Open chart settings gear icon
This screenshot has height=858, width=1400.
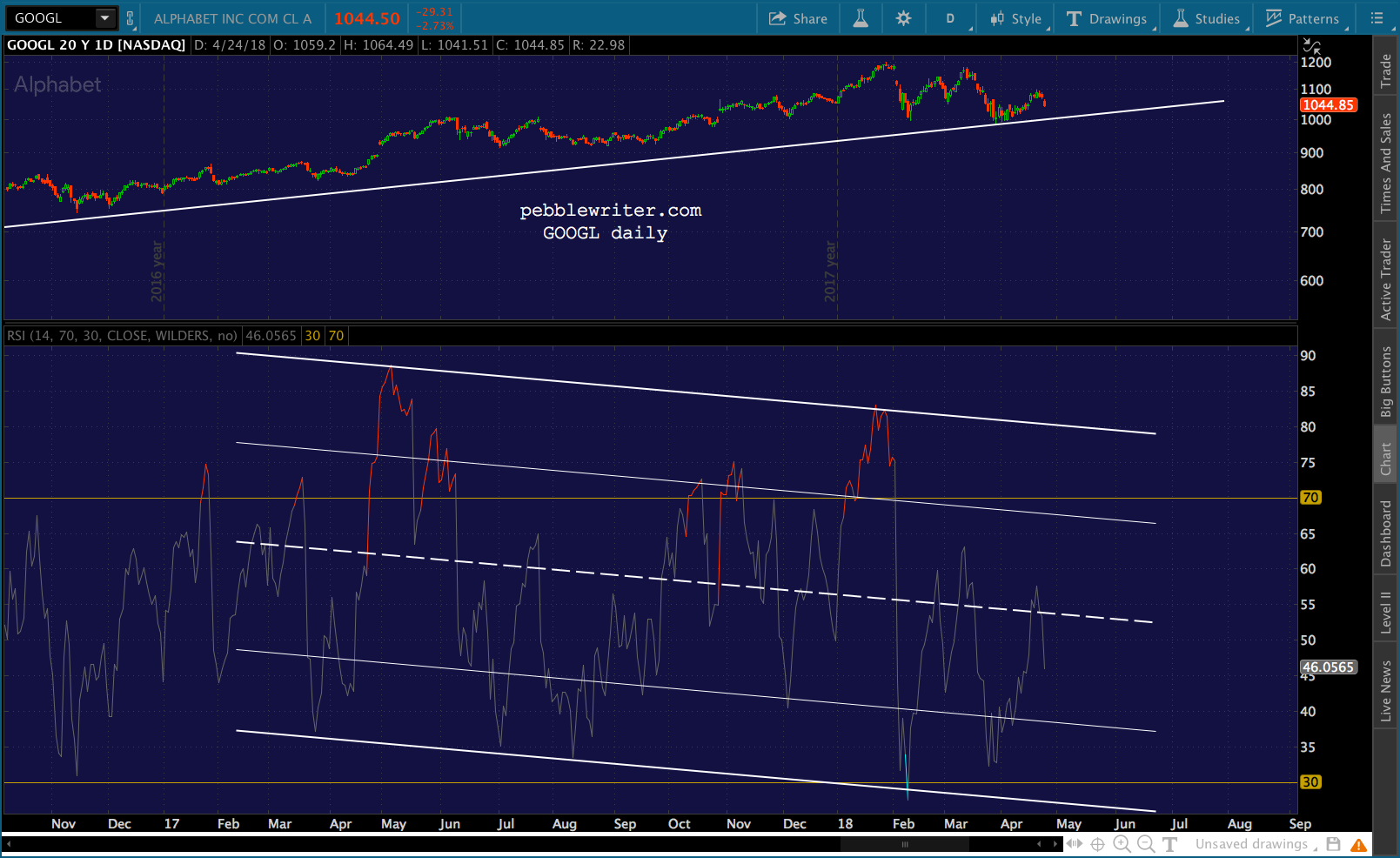tap(904, 18)
